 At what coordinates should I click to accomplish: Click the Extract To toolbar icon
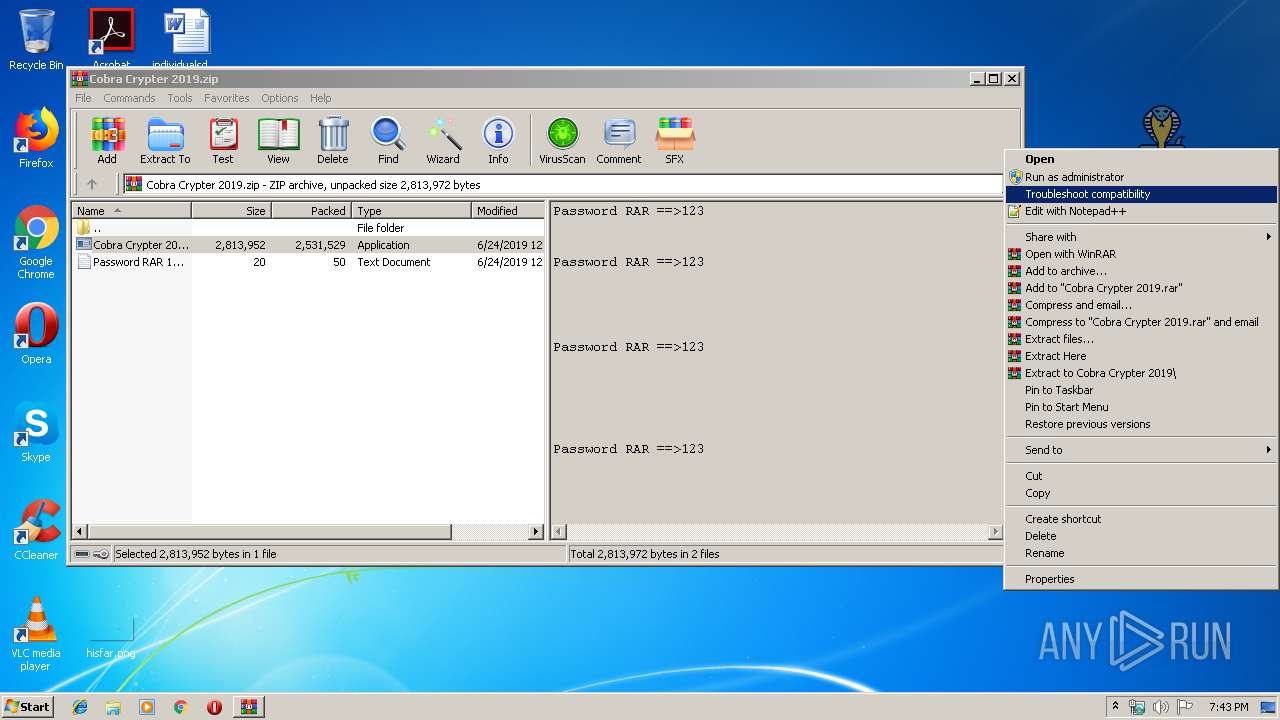[165, 140]
